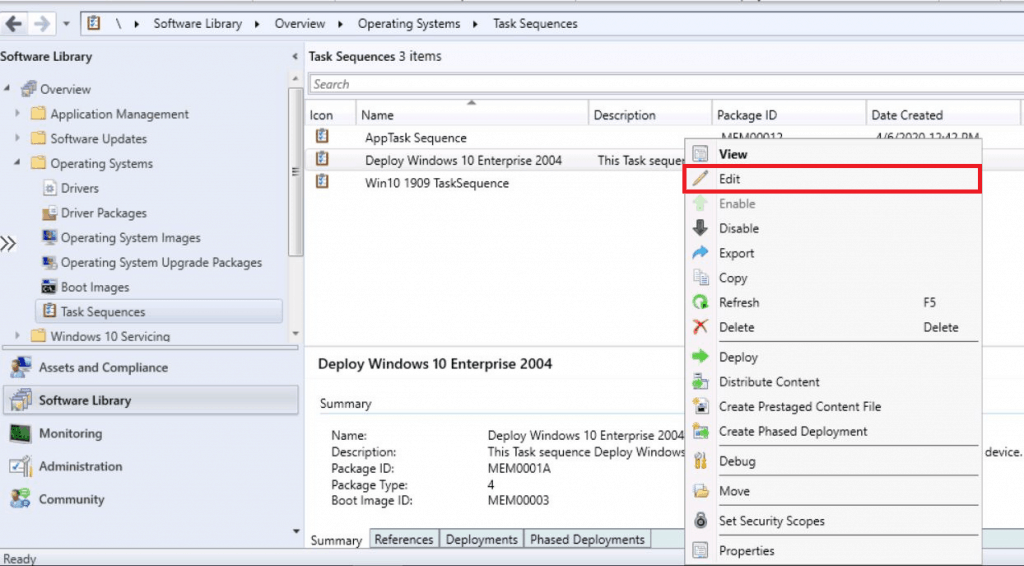Image resolution: width=1024 pixels, height=566 pixels.
Task: Click the Edit pencil icon in context menu
Action: (x=700, y=179)
